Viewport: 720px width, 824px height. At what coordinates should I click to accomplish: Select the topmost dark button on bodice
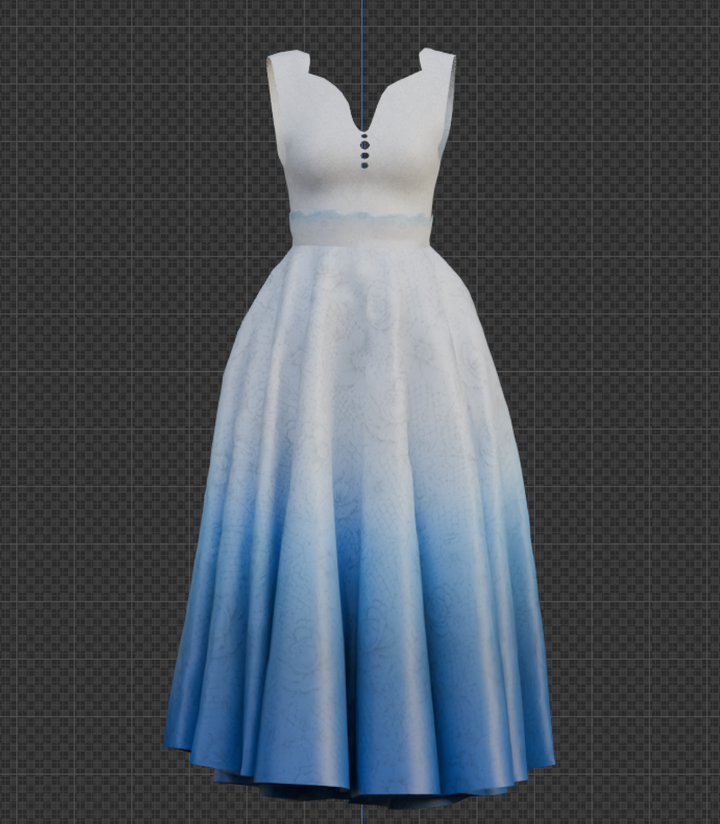(x=364, y=137)
